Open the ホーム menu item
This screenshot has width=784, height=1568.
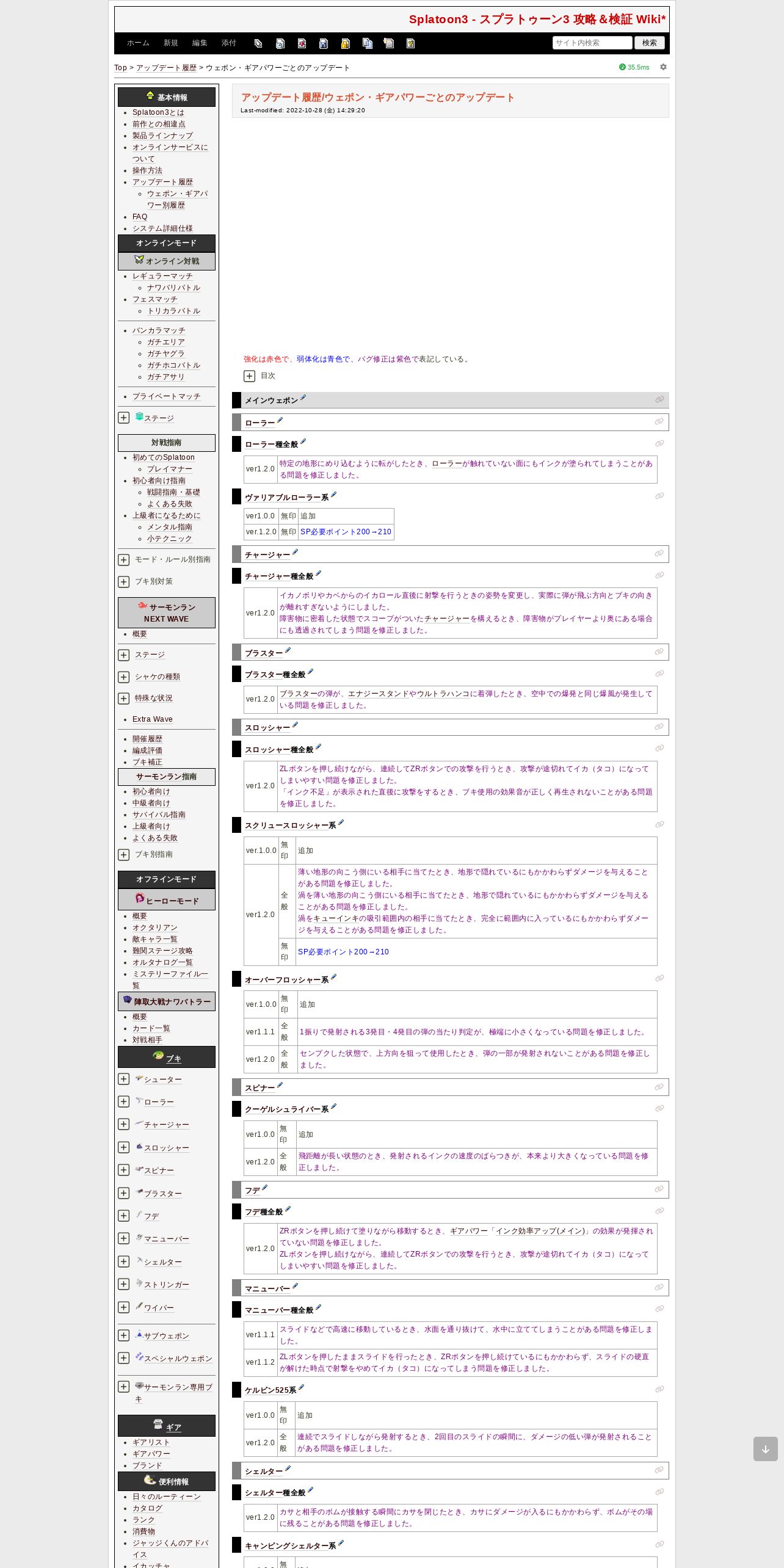click(x=138, y=43)
